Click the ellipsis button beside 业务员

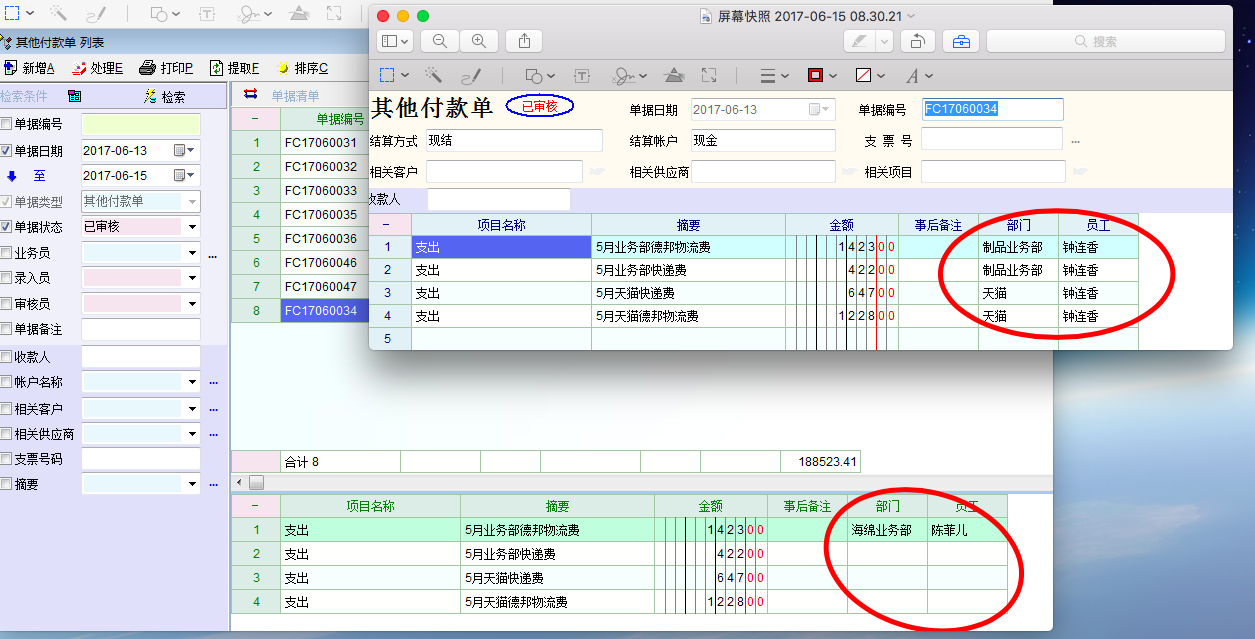coord(213,255)
